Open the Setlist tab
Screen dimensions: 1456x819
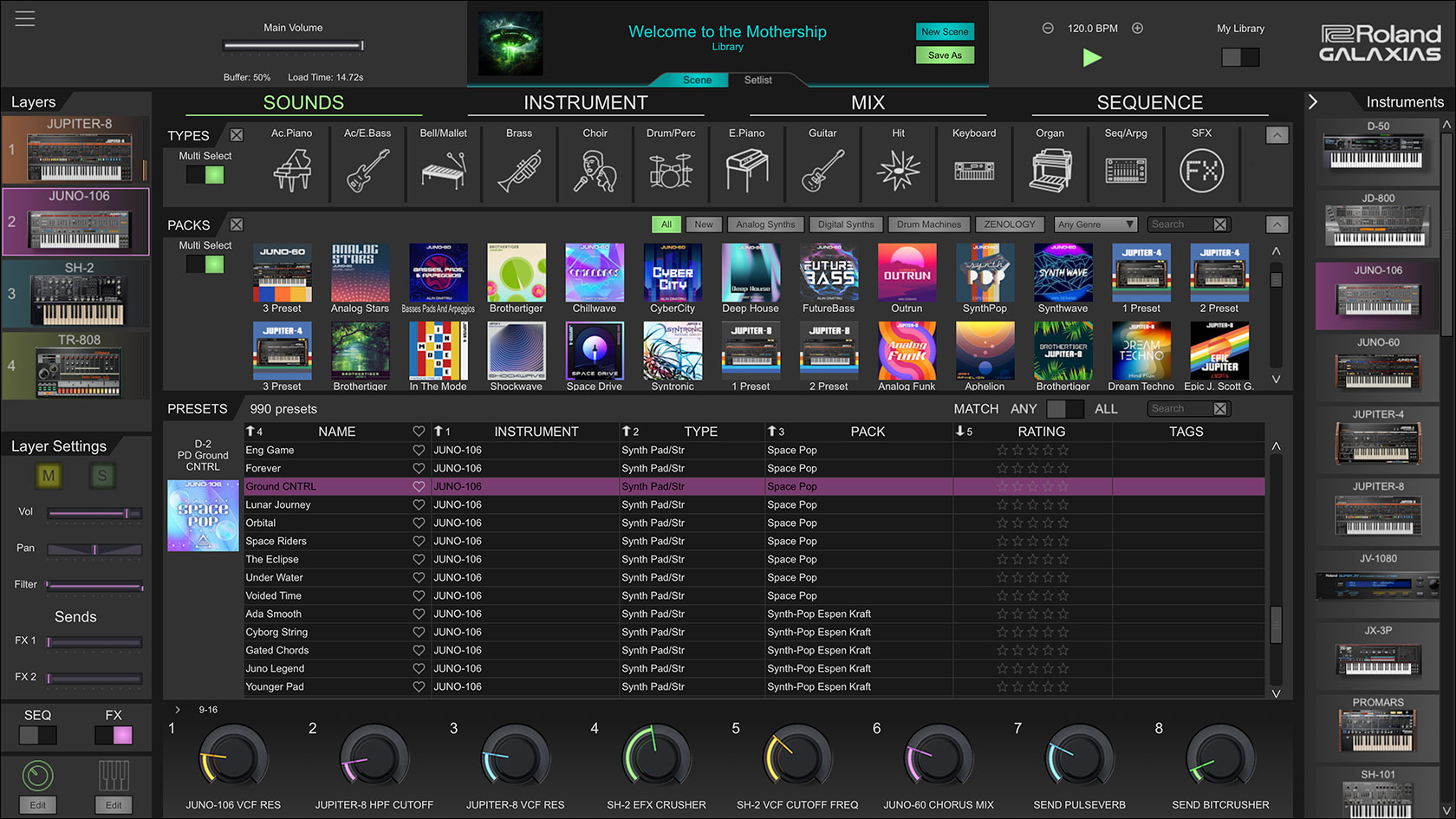coord(758,80)
